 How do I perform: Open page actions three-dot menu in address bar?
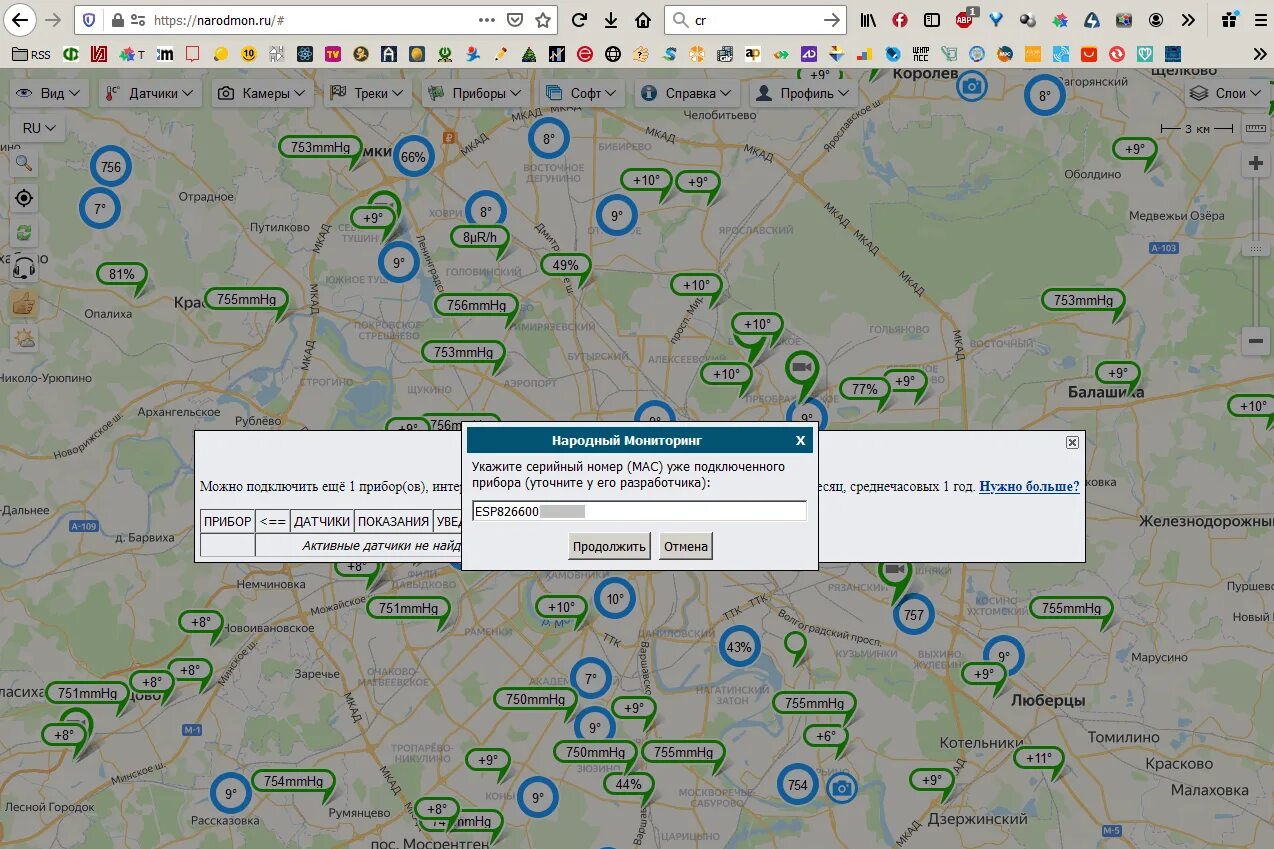pyautogui.click(x=487, y=20)
